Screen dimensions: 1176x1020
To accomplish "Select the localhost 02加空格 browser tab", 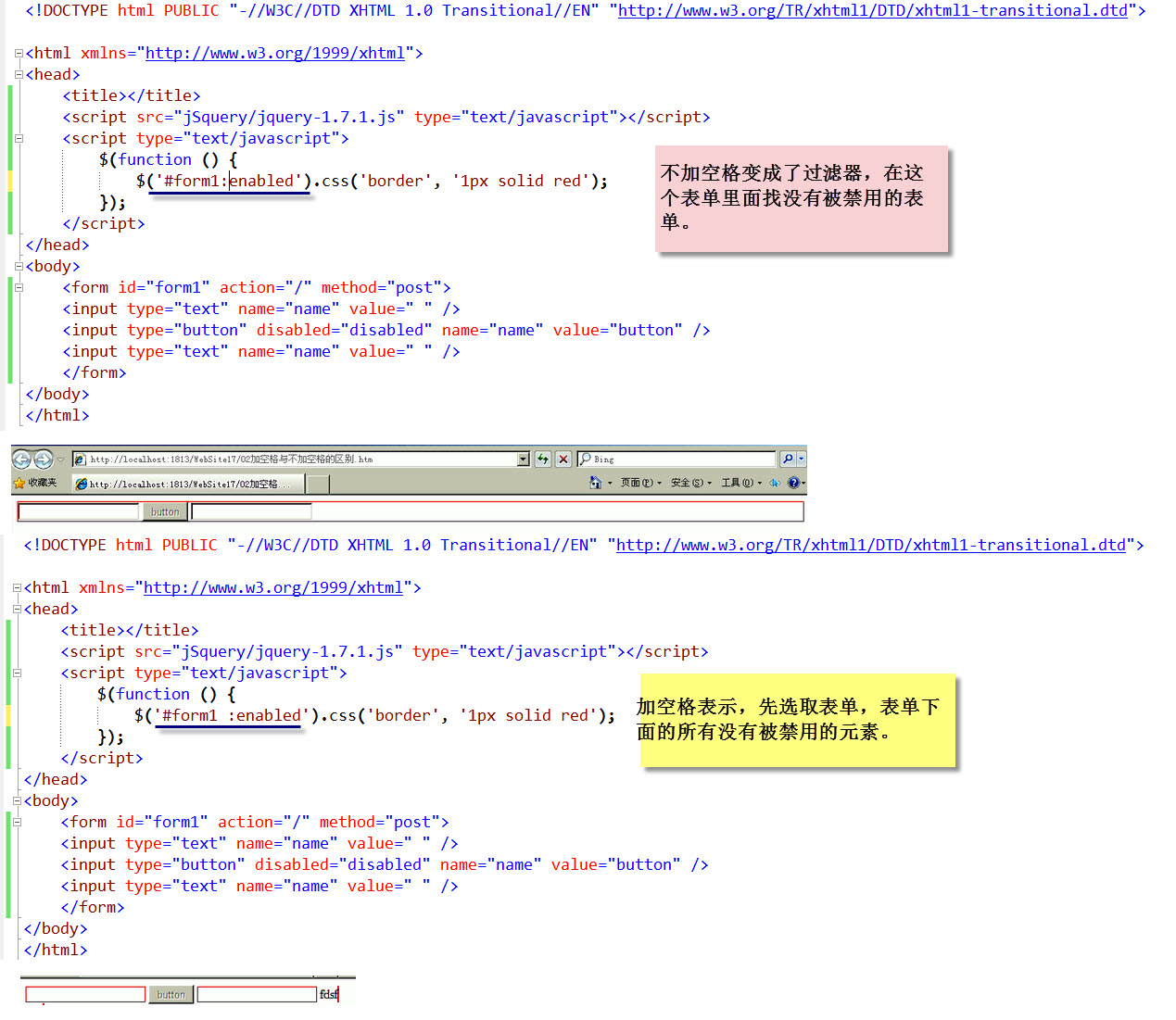I will click(187, 484).
